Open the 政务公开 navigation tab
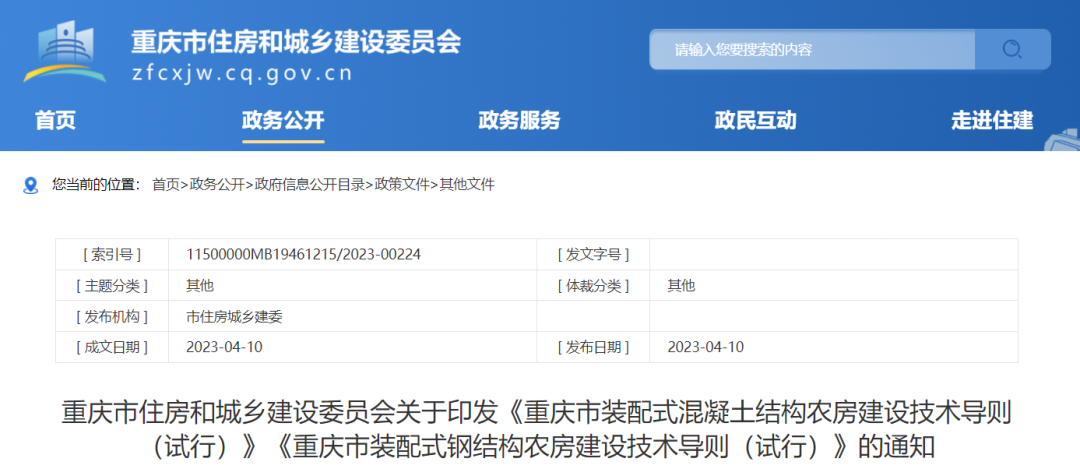Screen dimensions: 1080x476 (282, 121)
